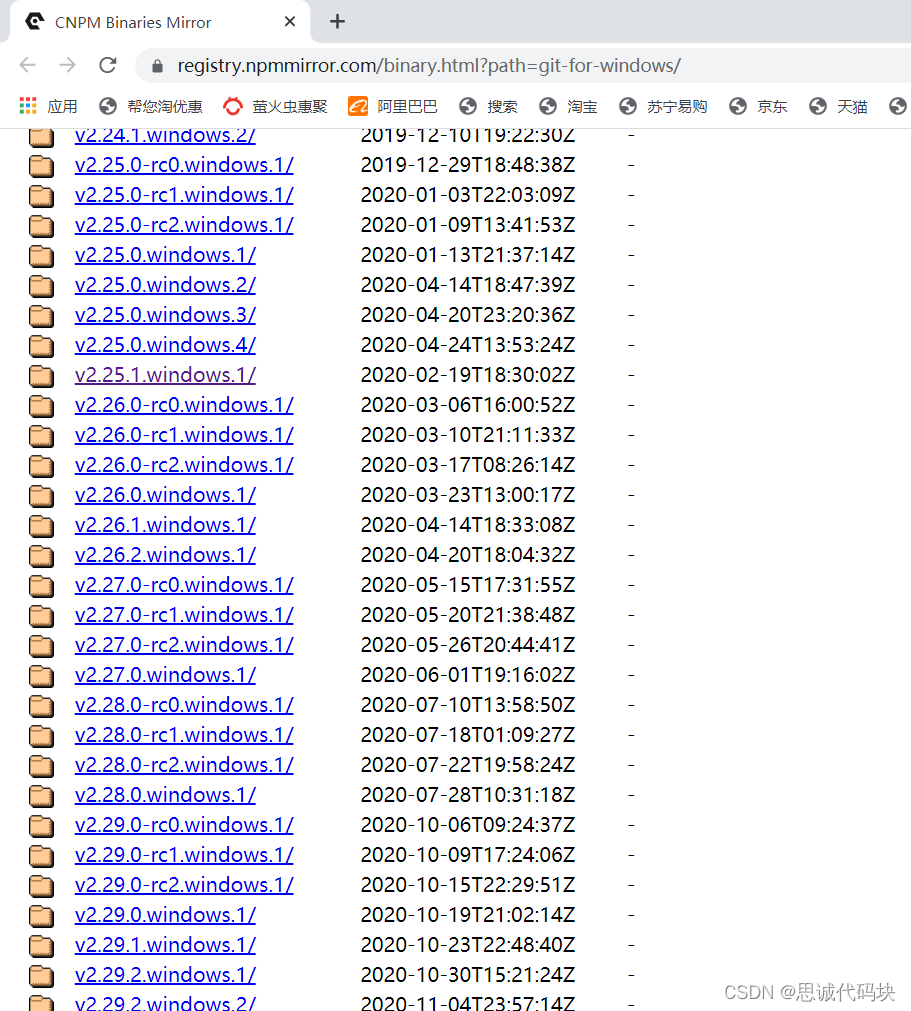
Task: Open v2.28.0-rc2.windows.1/ folder link
Action: pos(184,765)
